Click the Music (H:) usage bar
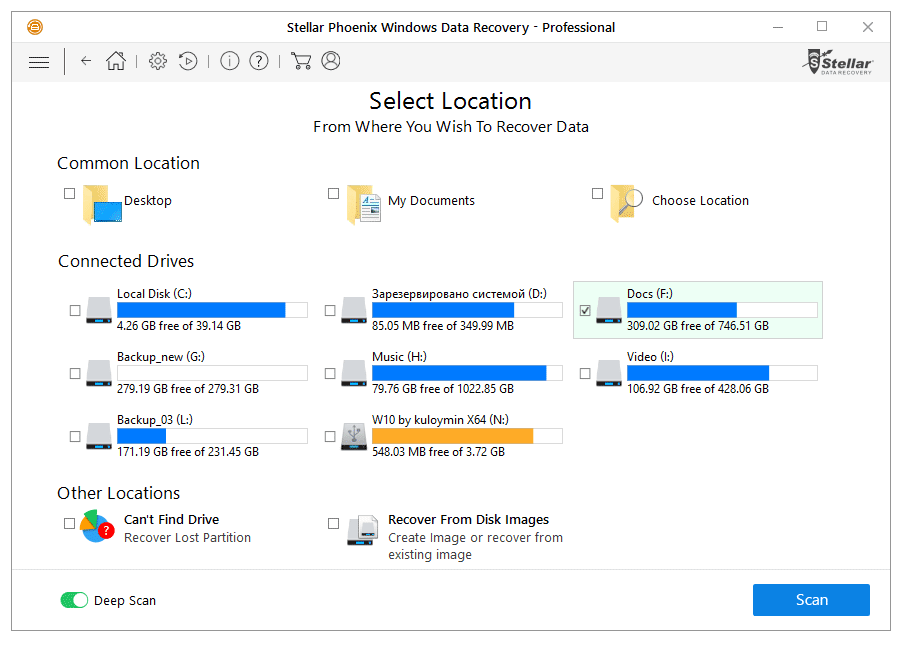Screen dimensions: 902x646 (467, 373)
